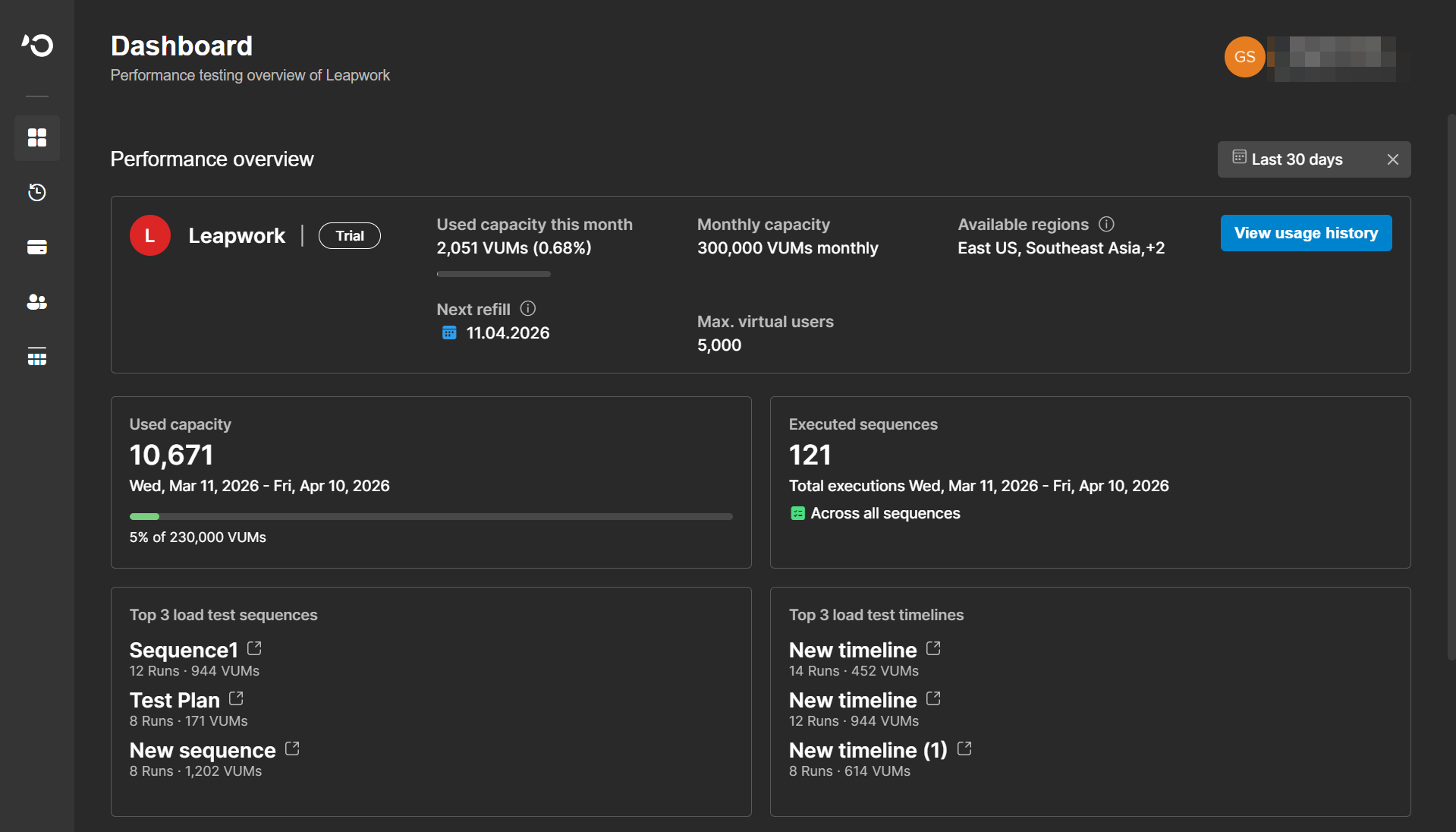
Task: Open Sequence1 via external link icon
Action: click(x=254, y=648)
